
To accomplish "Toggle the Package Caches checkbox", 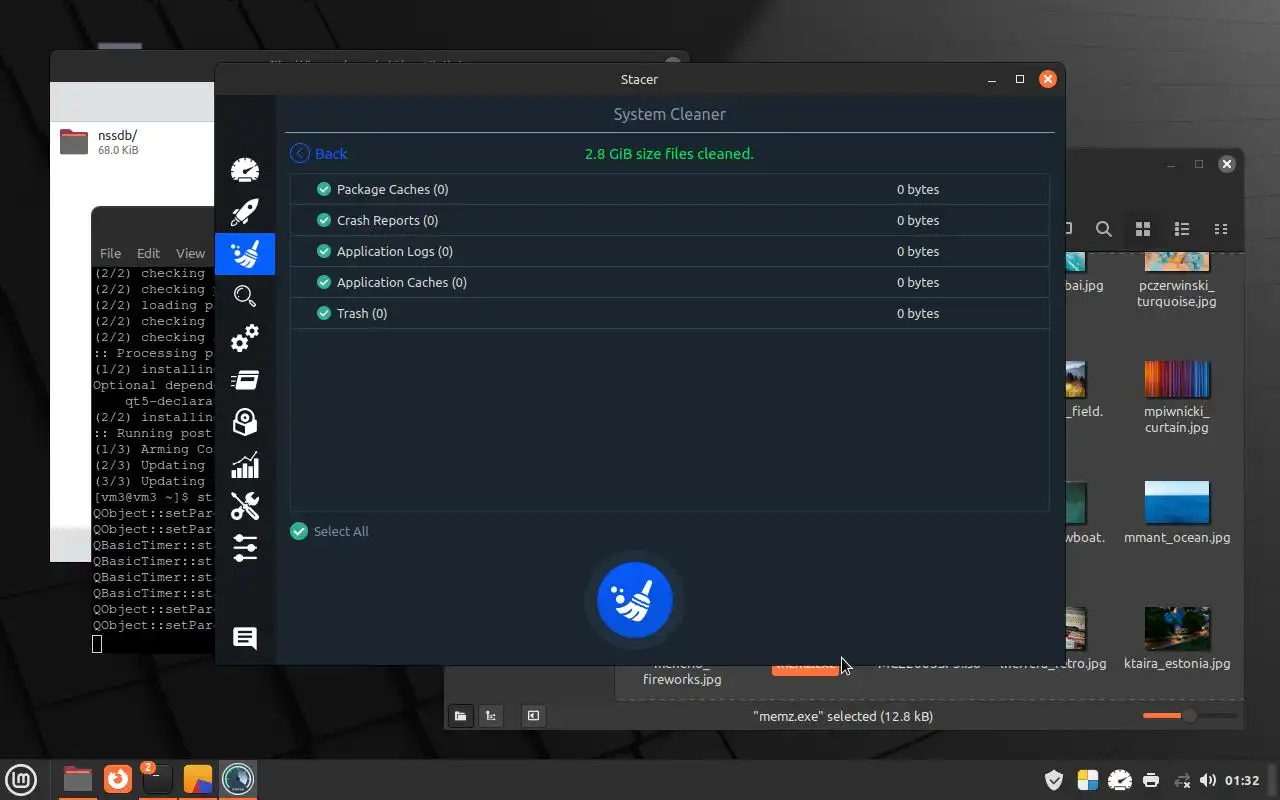I will pyautogui.click(x=324, y=189).
